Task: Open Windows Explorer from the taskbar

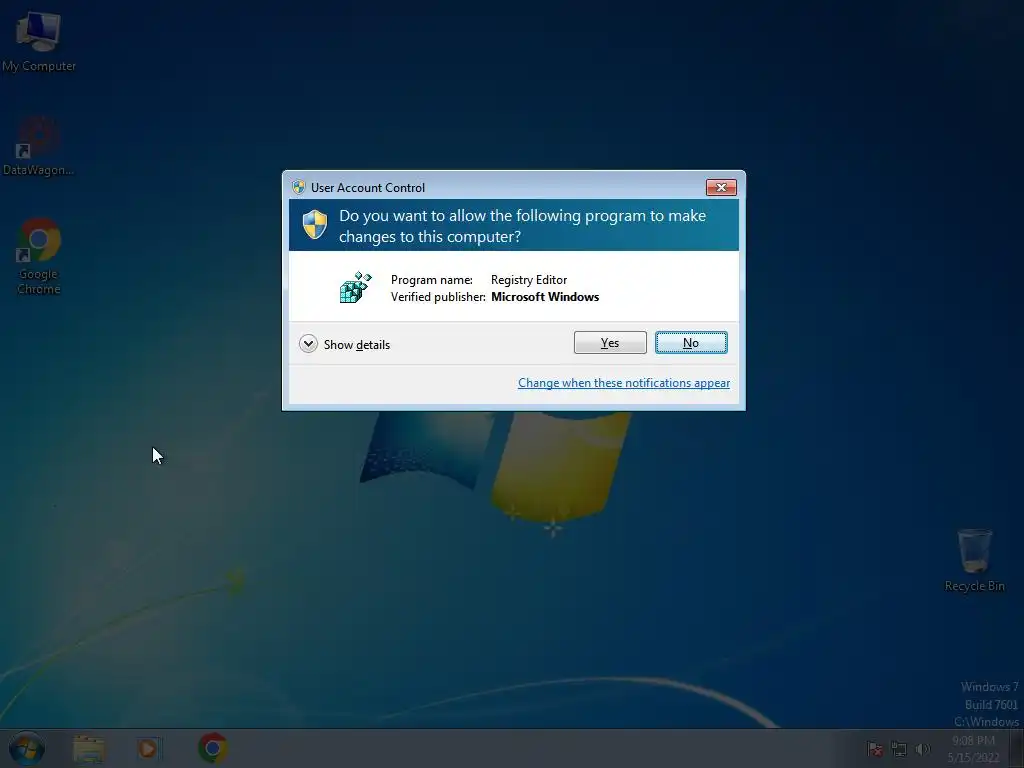Action: pyautogui.click(x=89, y=748)
